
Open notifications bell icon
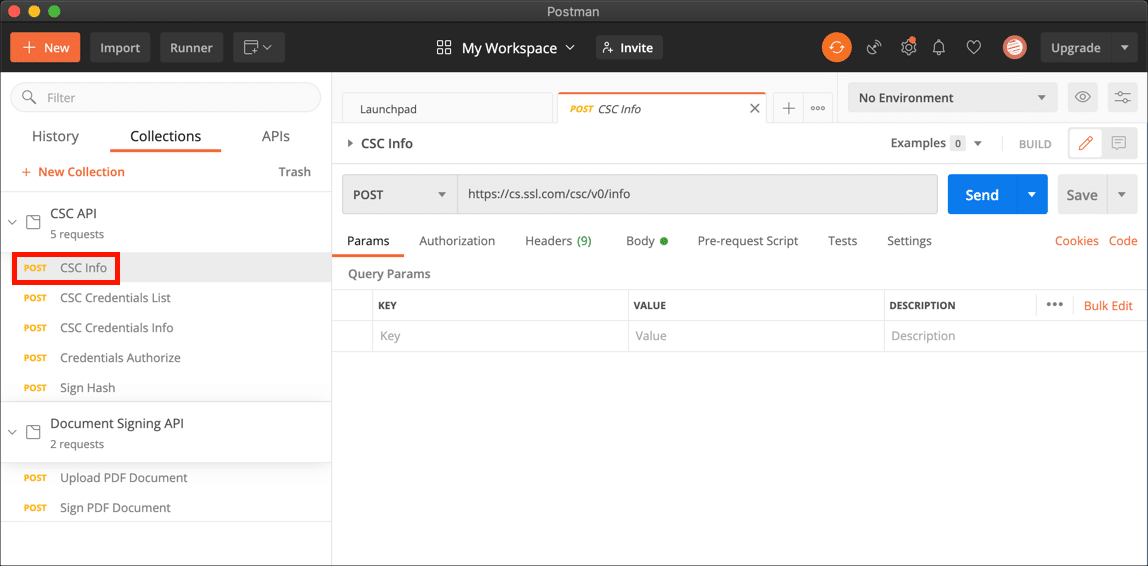[939, 47]
